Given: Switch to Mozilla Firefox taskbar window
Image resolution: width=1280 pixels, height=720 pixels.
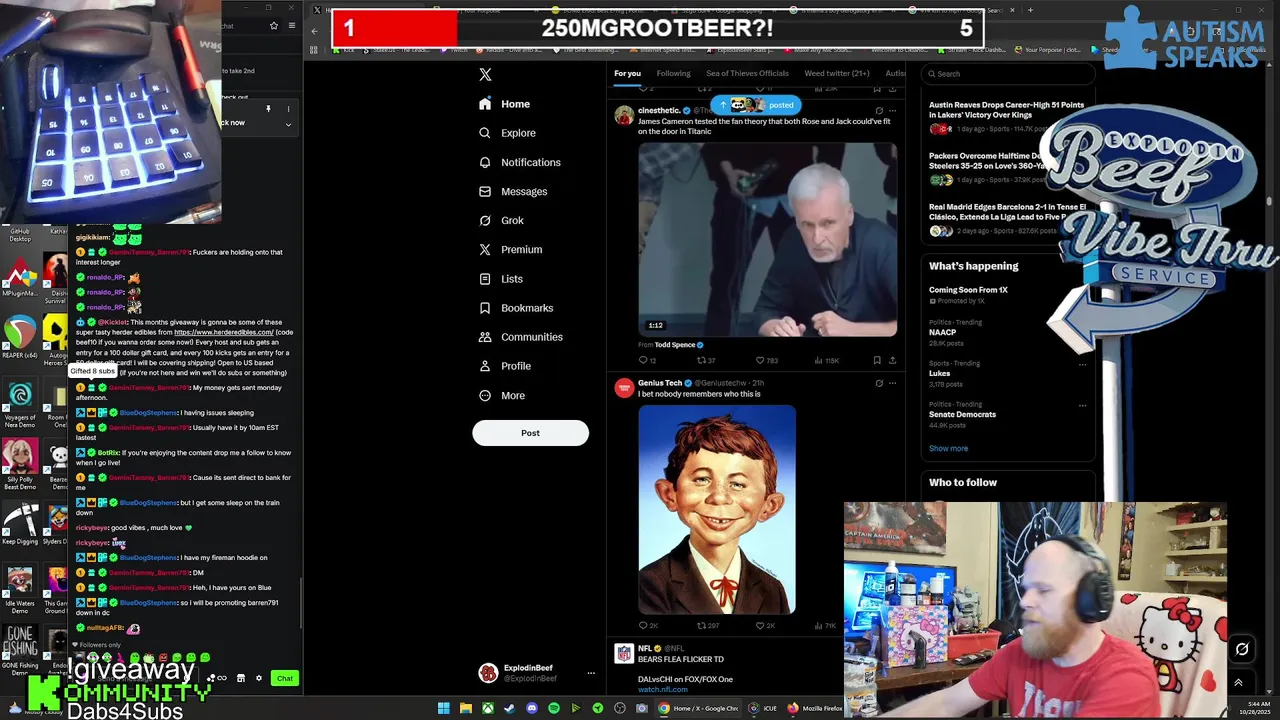Looking at the screenshot, I should coord(815,708).
